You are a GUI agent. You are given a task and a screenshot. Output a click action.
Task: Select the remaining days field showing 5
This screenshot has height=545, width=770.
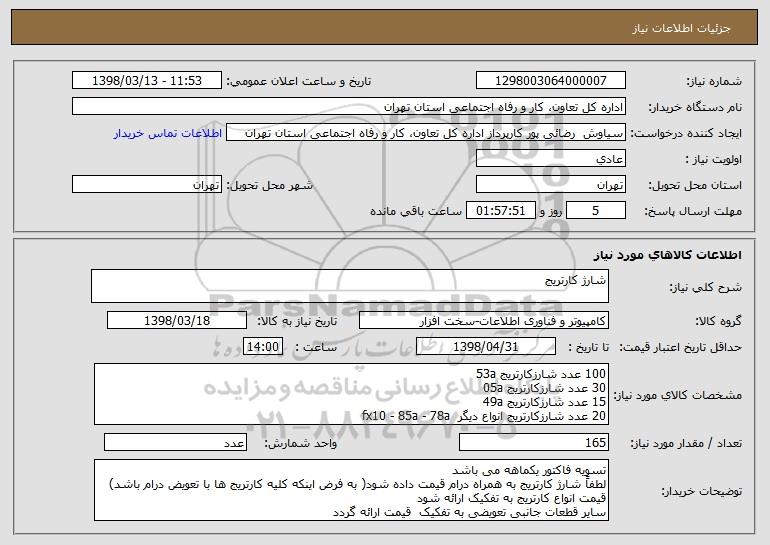tap(596, 211)
